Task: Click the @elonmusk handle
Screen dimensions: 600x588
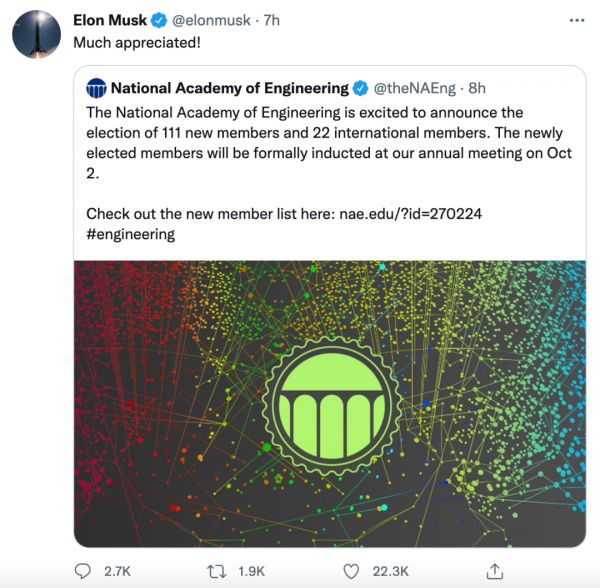Action: pos(213,20)
